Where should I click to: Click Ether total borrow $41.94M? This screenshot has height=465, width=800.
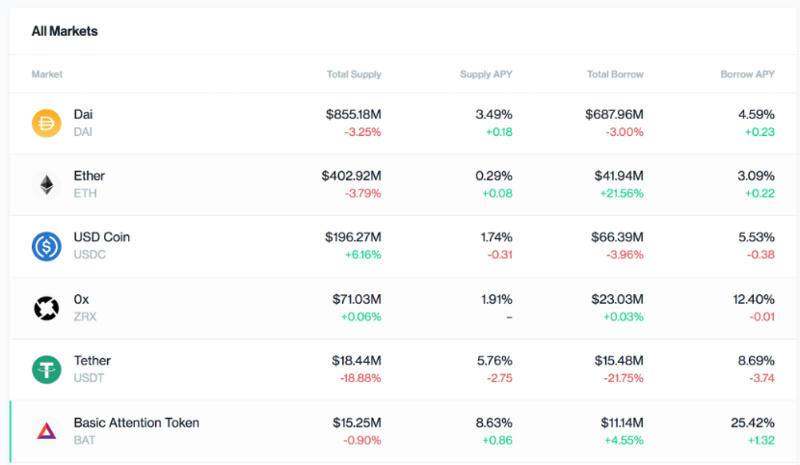[x=618, y=176]
